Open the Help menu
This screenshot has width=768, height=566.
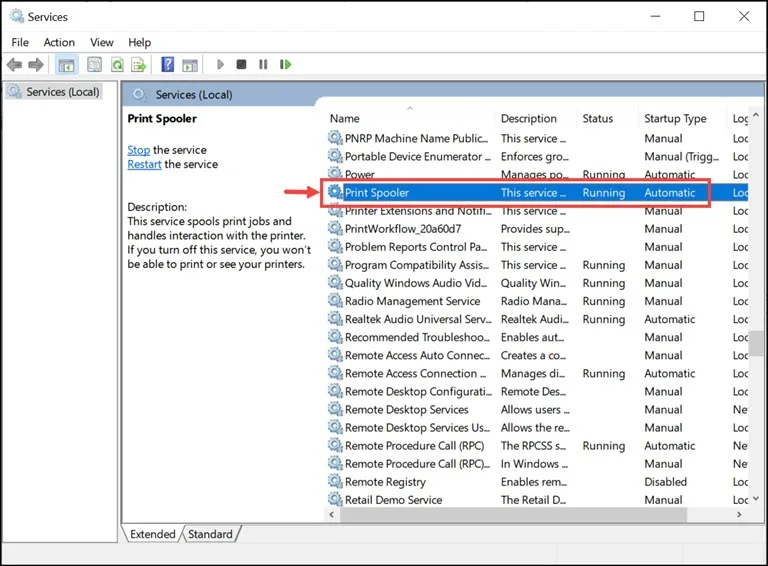click(x=140, y=43)
